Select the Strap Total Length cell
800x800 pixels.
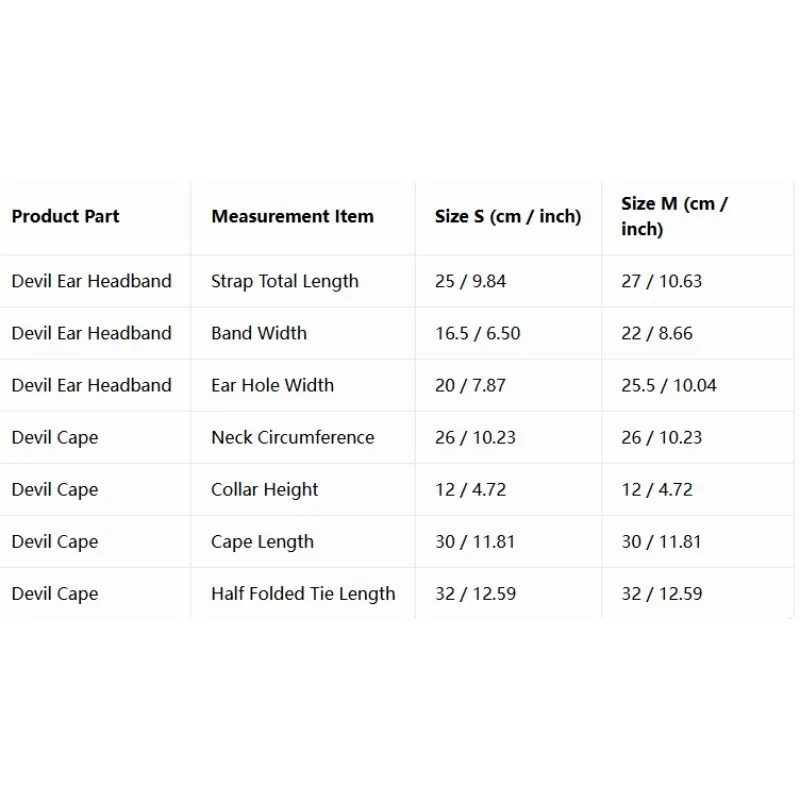point(285,281)
